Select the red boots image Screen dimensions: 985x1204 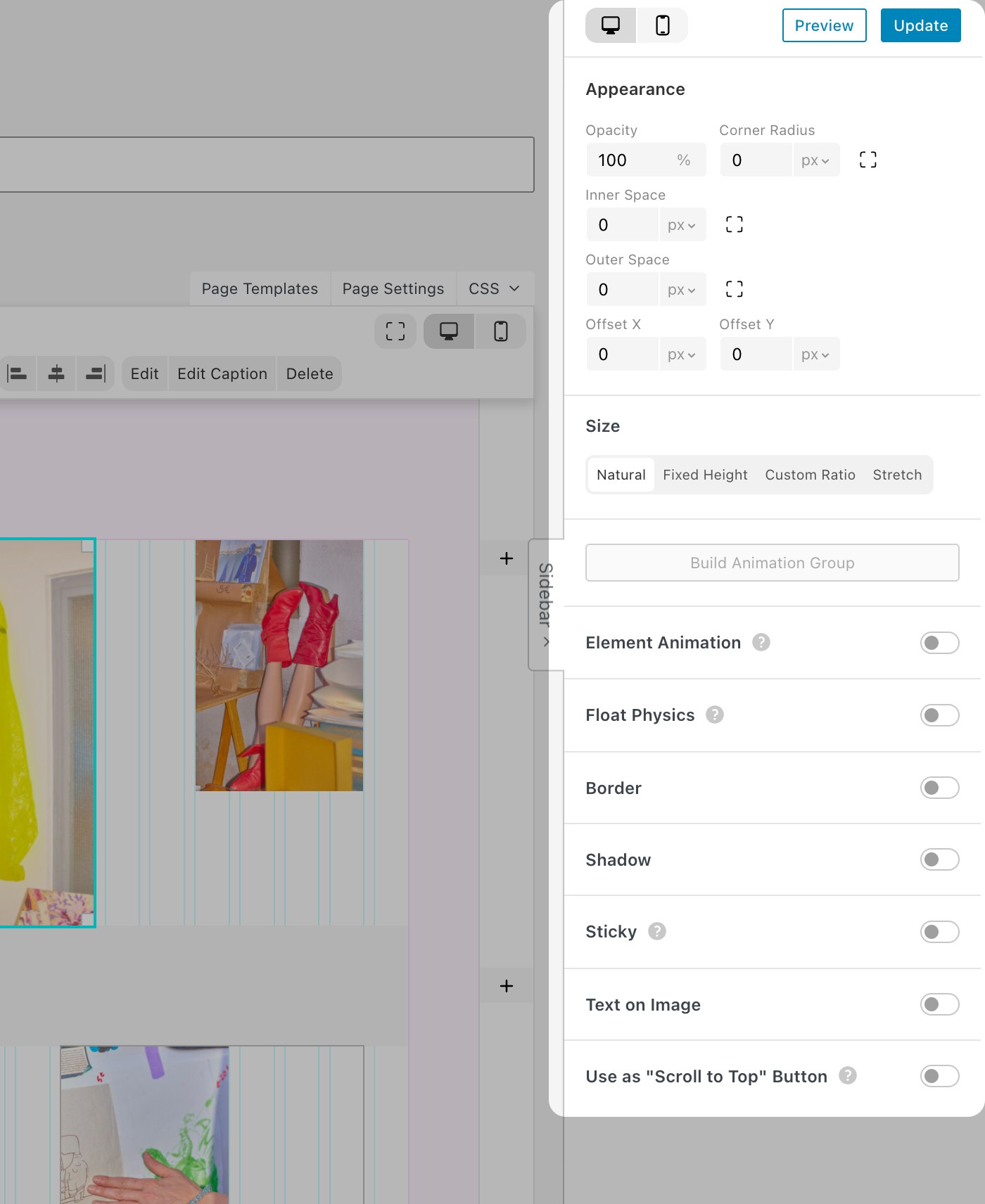coord(279,665)
